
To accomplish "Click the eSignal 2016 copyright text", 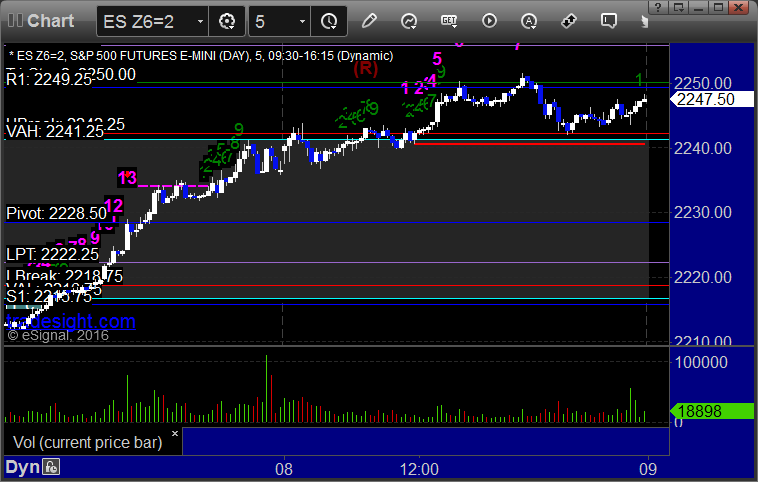I will pos(58,336).
